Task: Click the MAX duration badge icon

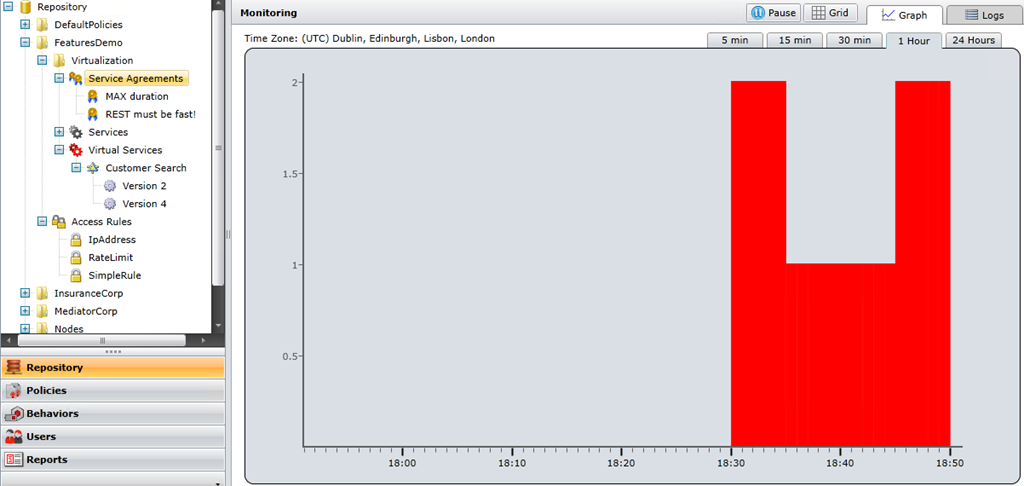Action: (x=93, y=97)
